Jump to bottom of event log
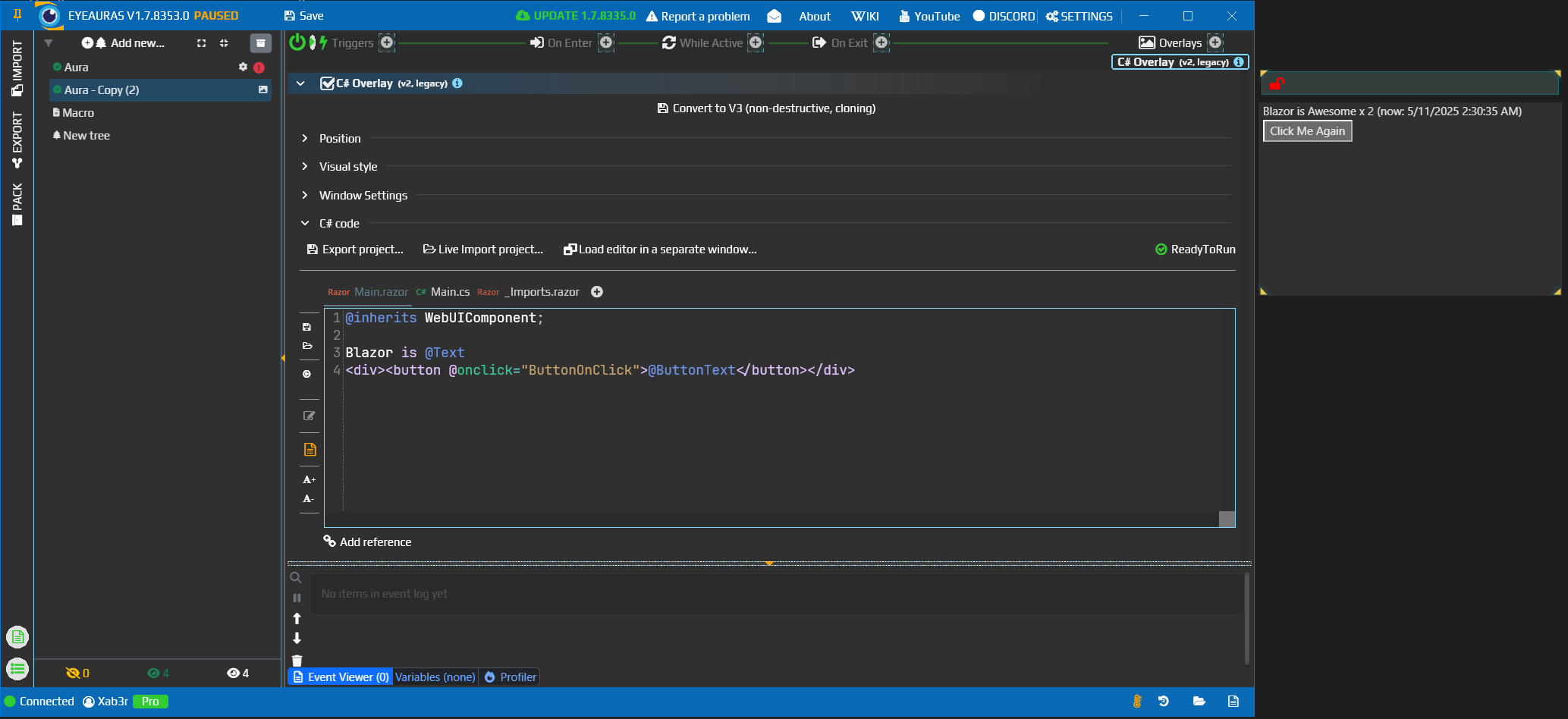Image resolution: width=1568 pixels, height=719 pixels. [297, 638]
